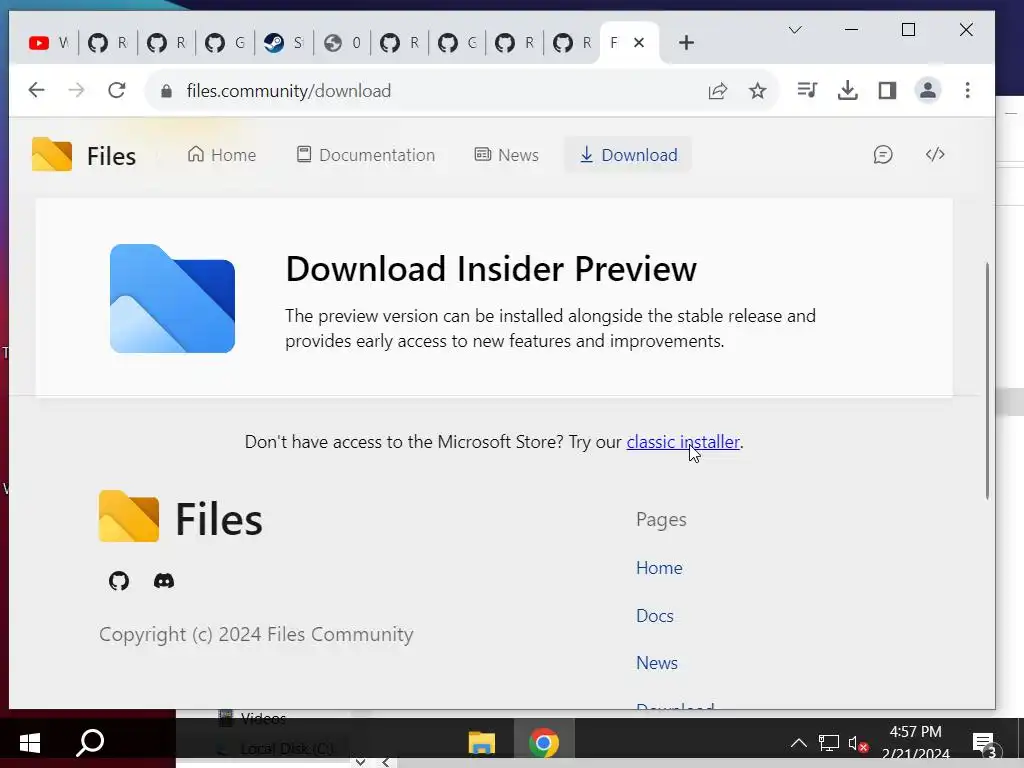1024x768 pixels.
Task: Share this page via share icon
Action: click(x=718, y=91)
